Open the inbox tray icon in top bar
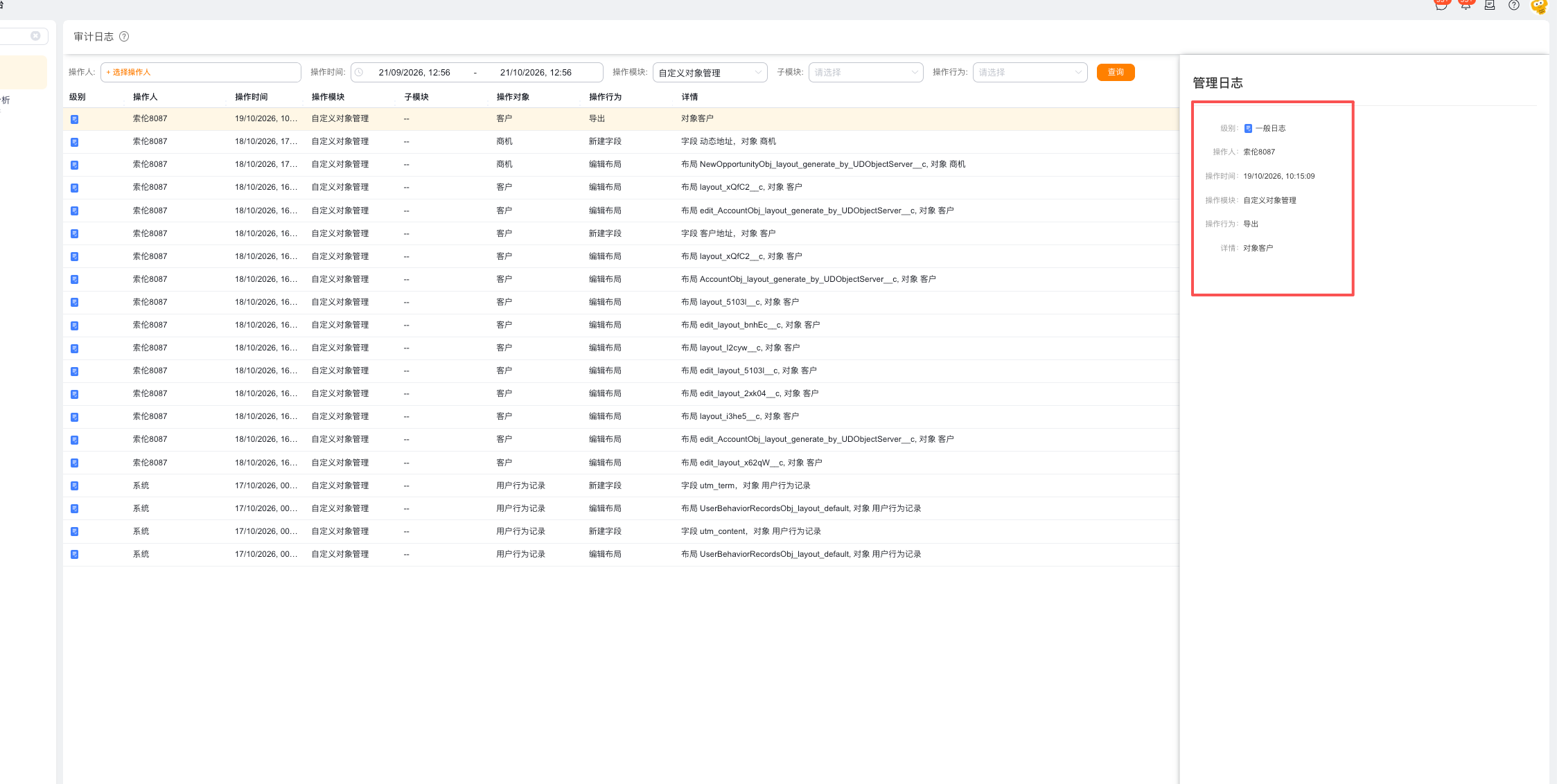The height and width of the screenshot is (784, 1557). pyautogui.click(x=1490, y=5)
